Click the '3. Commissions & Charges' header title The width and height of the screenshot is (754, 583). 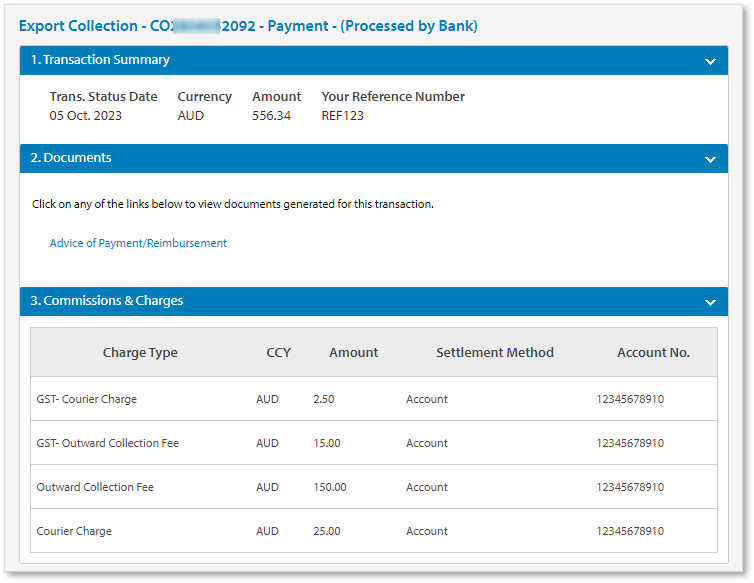pyautogui.click(x=107, y=301)
